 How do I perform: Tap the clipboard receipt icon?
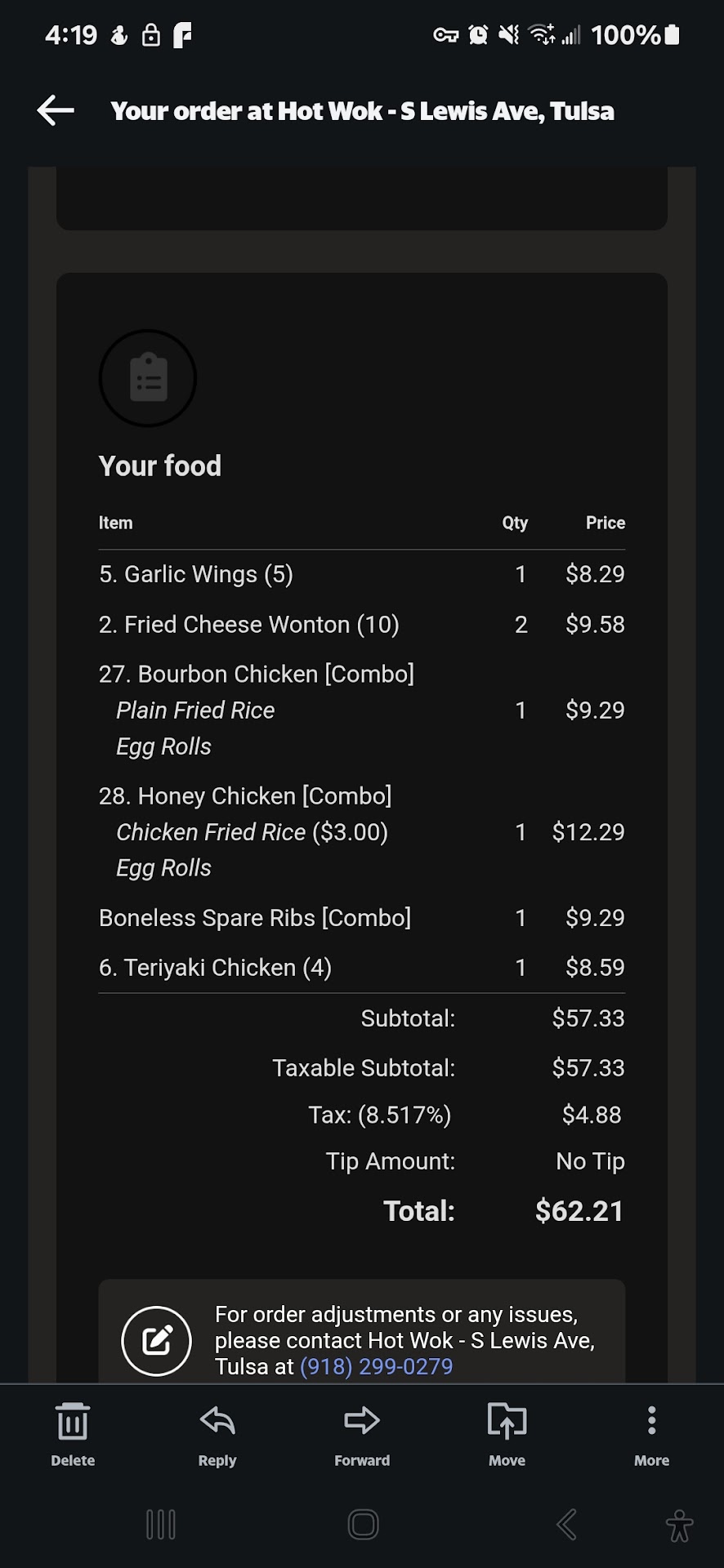[x=148, y=378]
